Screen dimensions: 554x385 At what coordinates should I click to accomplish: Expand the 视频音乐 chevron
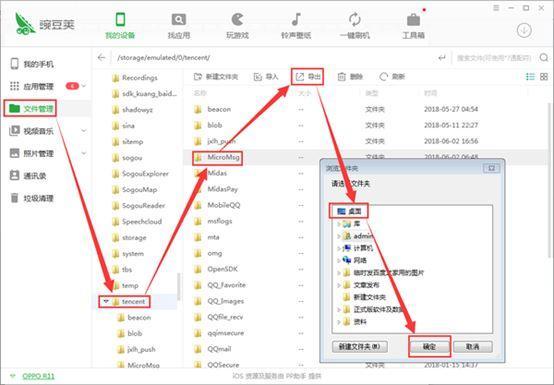pos(84,131)
